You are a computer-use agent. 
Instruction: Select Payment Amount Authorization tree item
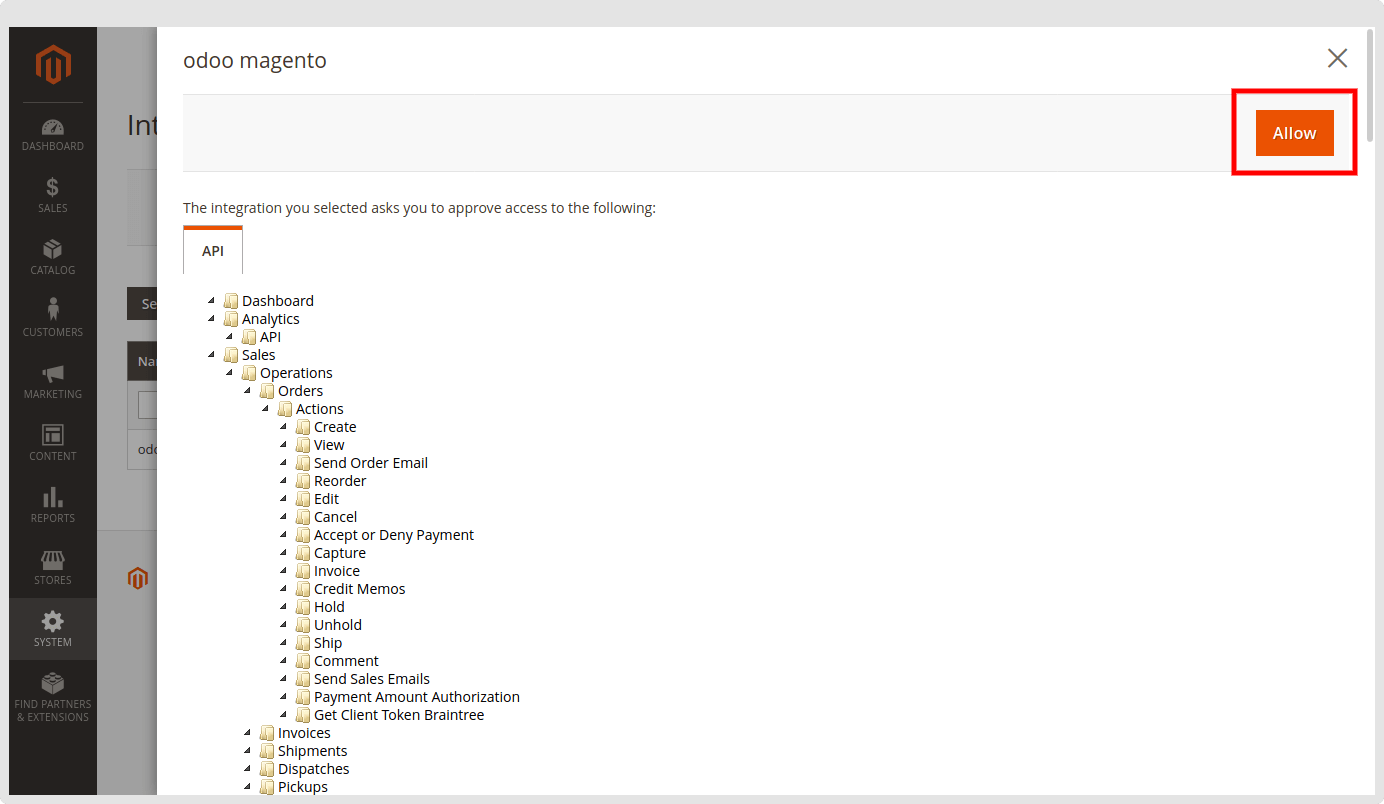(x=417, y=697)
